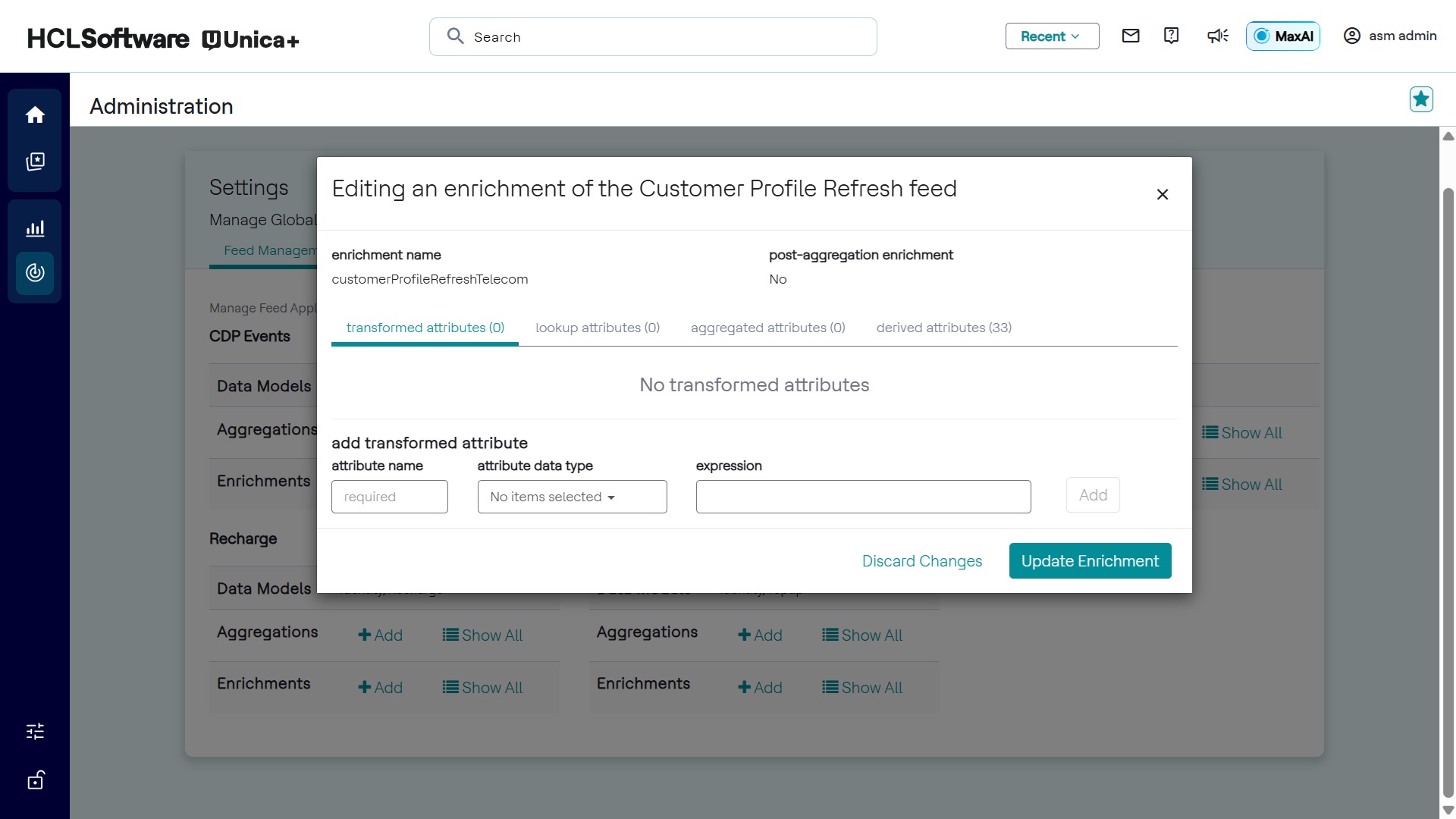The width and height of the screenshot is (1456, 819).
Task: Click Update Enrichment button
Action: (1090, 561)
